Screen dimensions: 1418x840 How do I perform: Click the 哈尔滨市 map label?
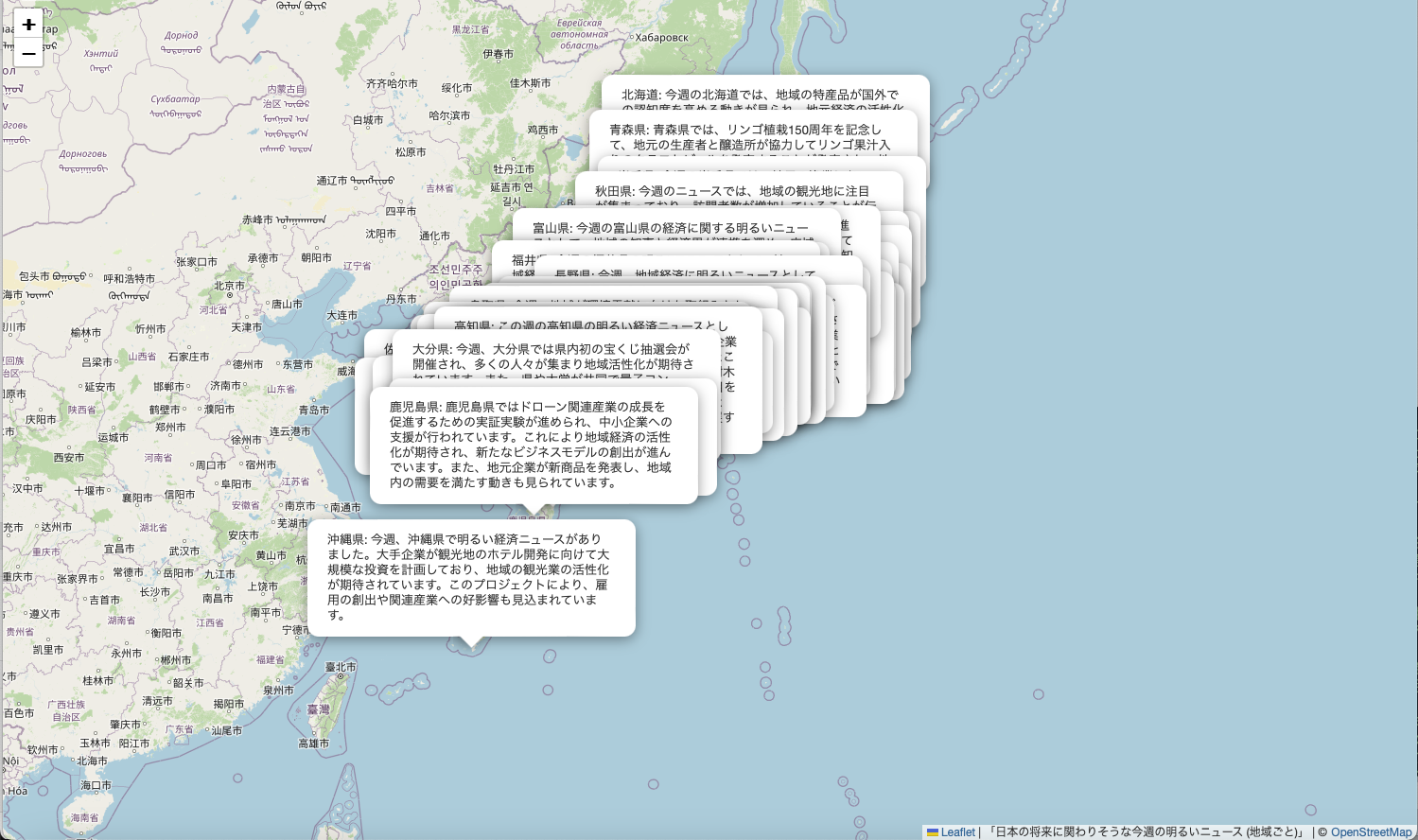(x=449, y=115)
